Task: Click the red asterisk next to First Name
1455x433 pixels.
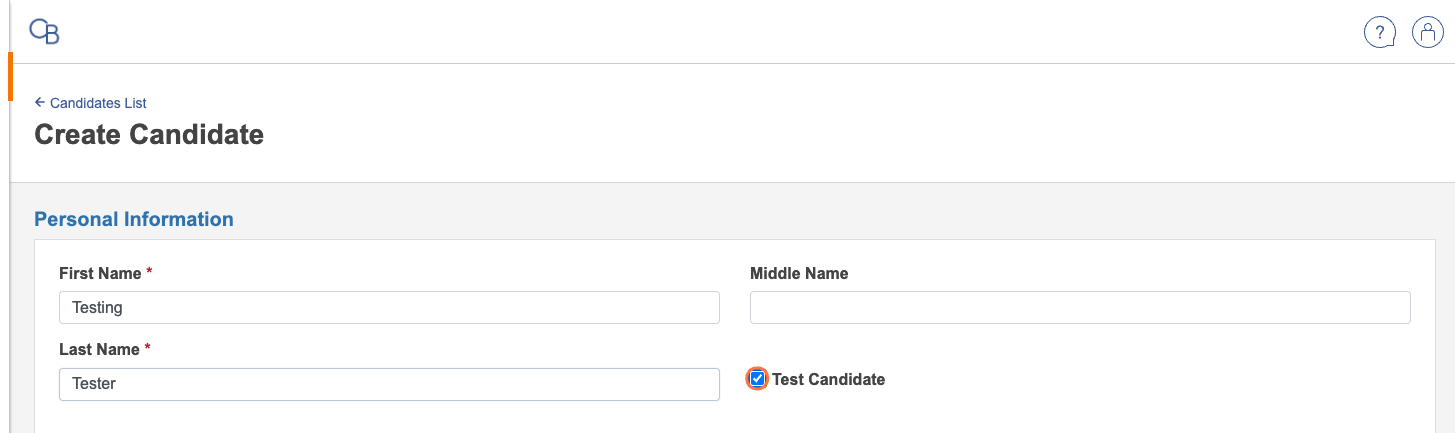Action: click(x=149, y=273)
